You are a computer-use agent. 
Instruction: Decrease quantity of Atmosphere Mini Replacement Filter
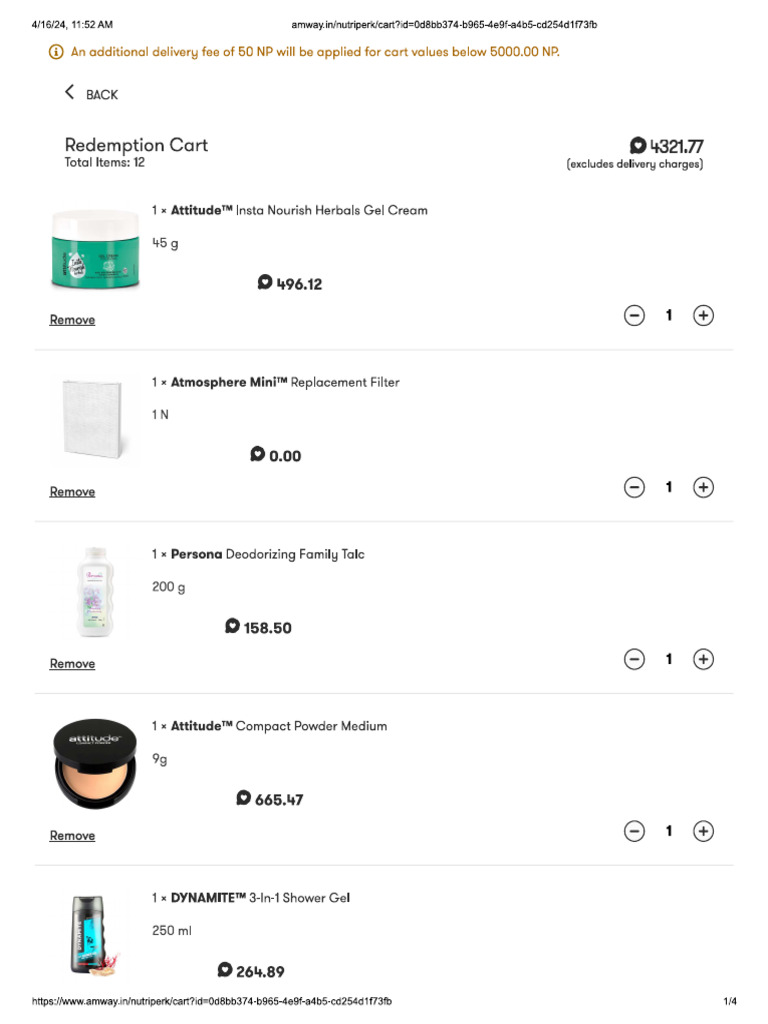[634, 488]
